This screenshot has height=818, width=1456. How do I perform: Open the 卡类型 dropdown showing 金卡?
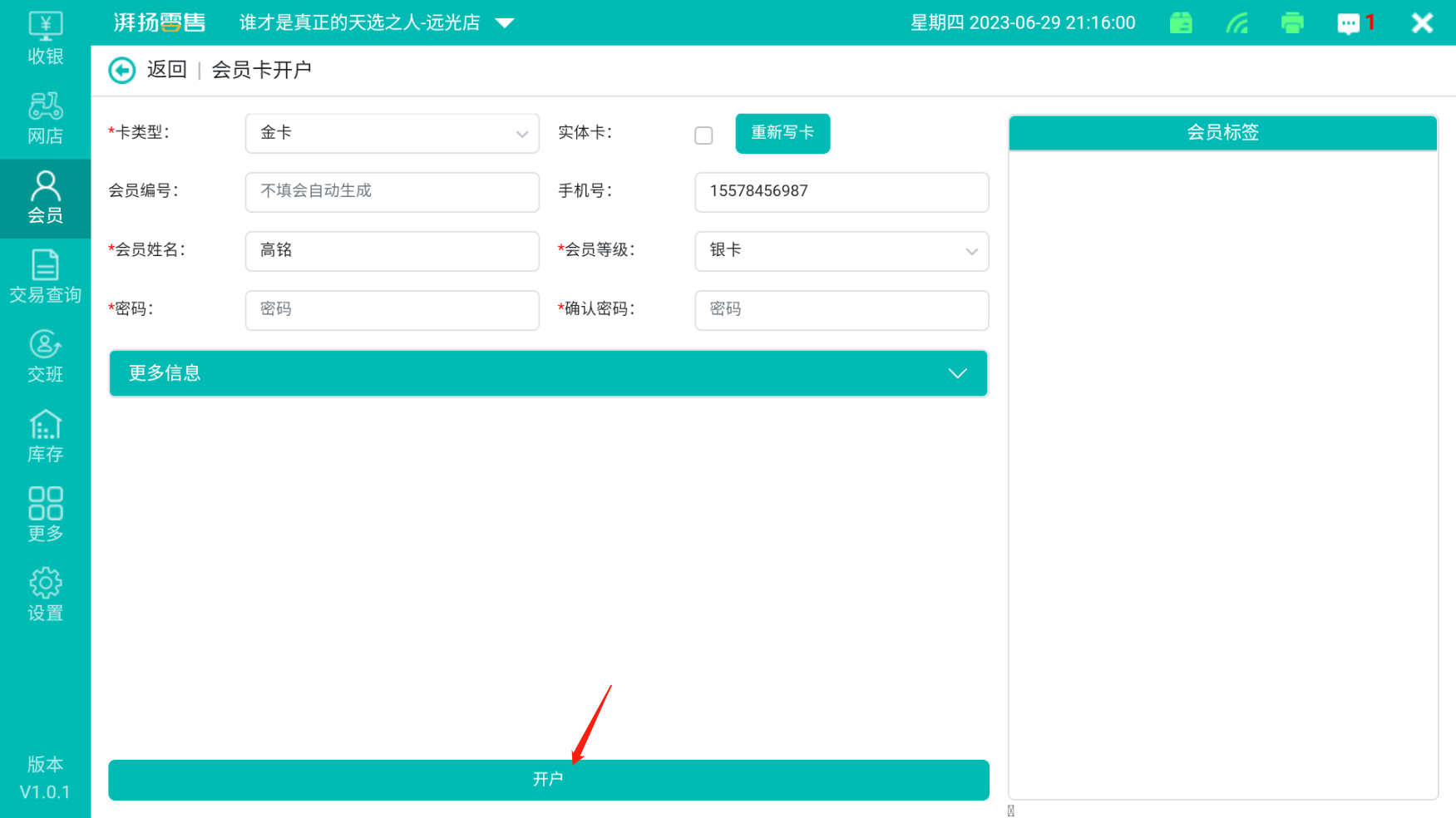[392, 133]
